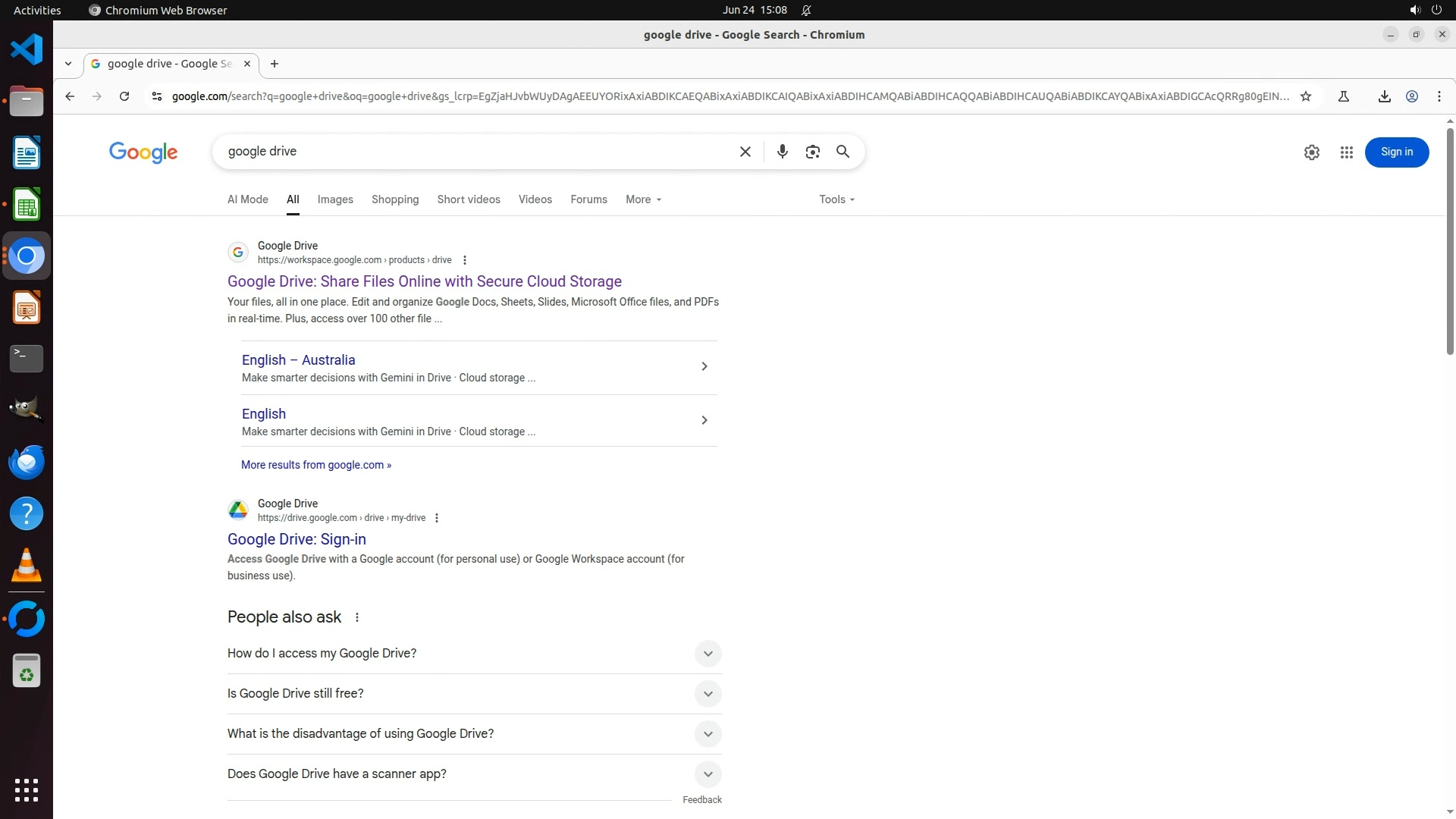The image size is (1456, 819).
Task: Bookmark this page with star icon
Action: click(x=1305, y=96)
